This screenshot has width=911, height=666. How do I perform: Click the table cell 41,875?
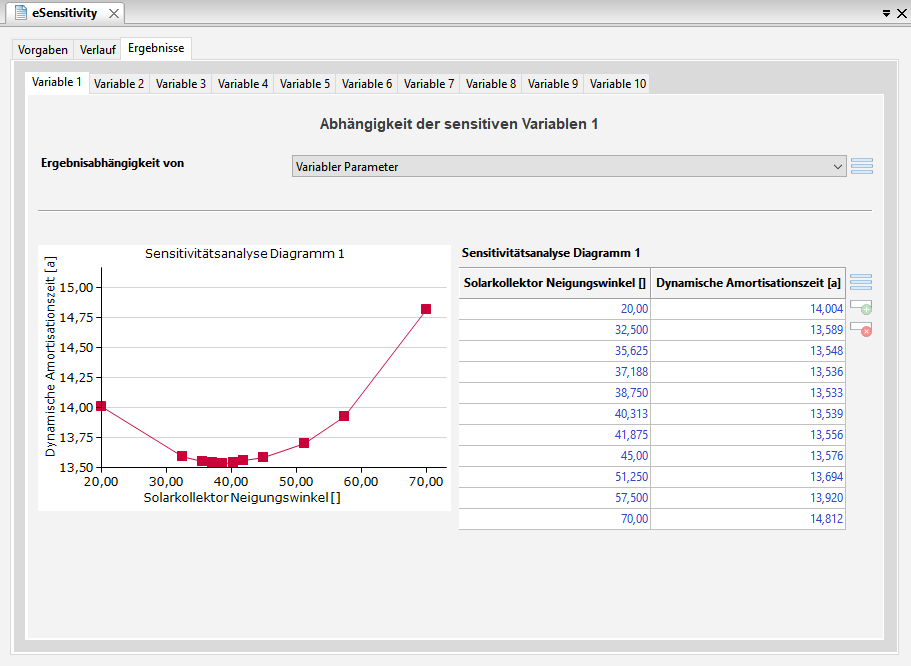pos(555,435)
